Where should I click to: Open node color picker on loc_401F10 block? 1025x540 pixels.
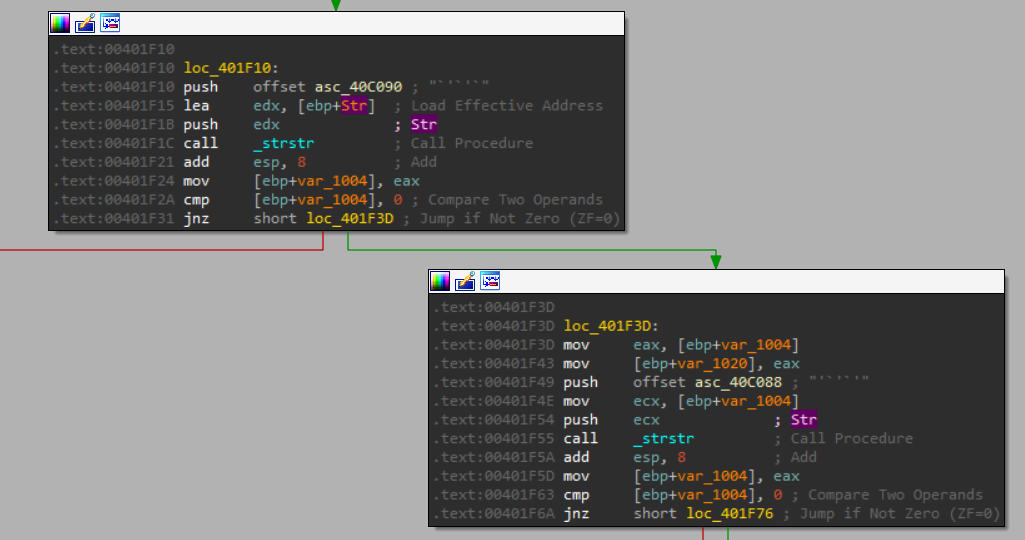[60, 23]
